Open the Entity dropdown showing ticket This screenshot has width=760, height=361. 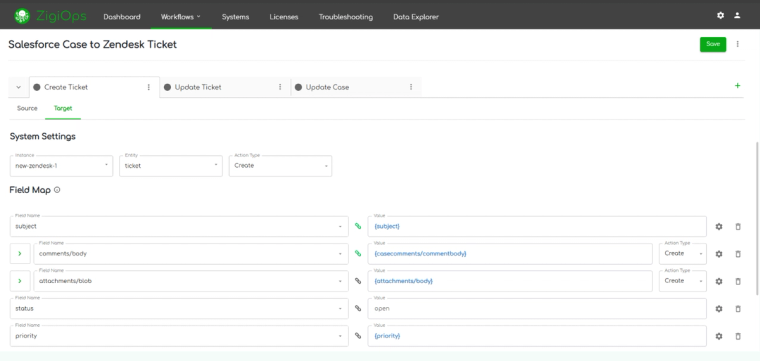(x=171, y=166)
